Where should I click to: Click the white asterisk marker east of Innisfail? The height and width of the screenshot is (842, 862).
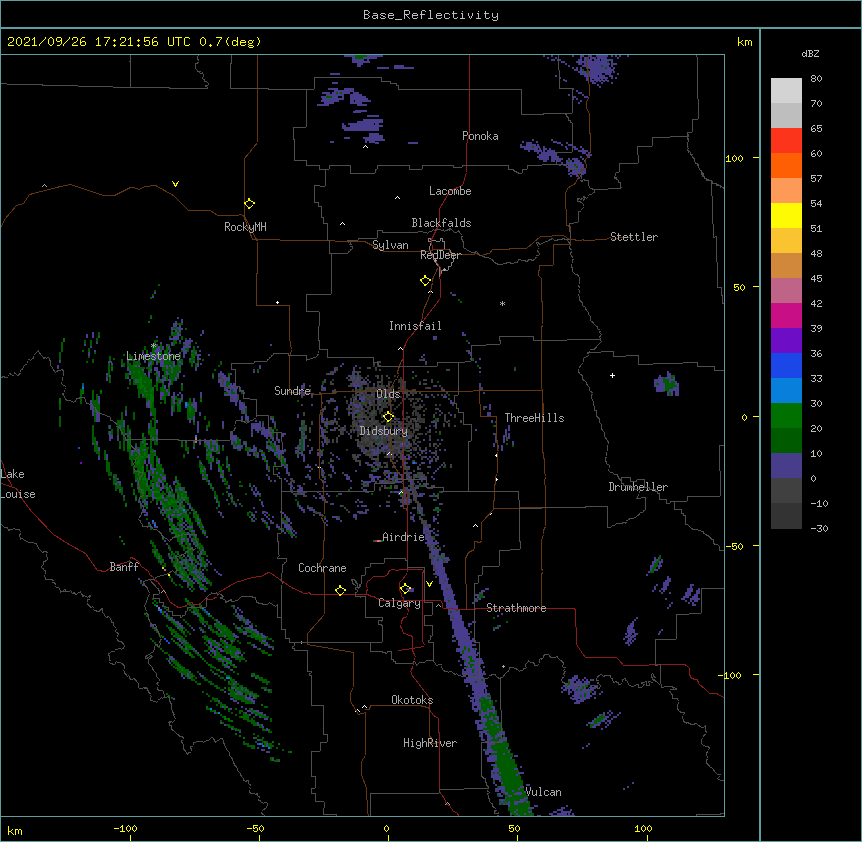pos(502,303)
